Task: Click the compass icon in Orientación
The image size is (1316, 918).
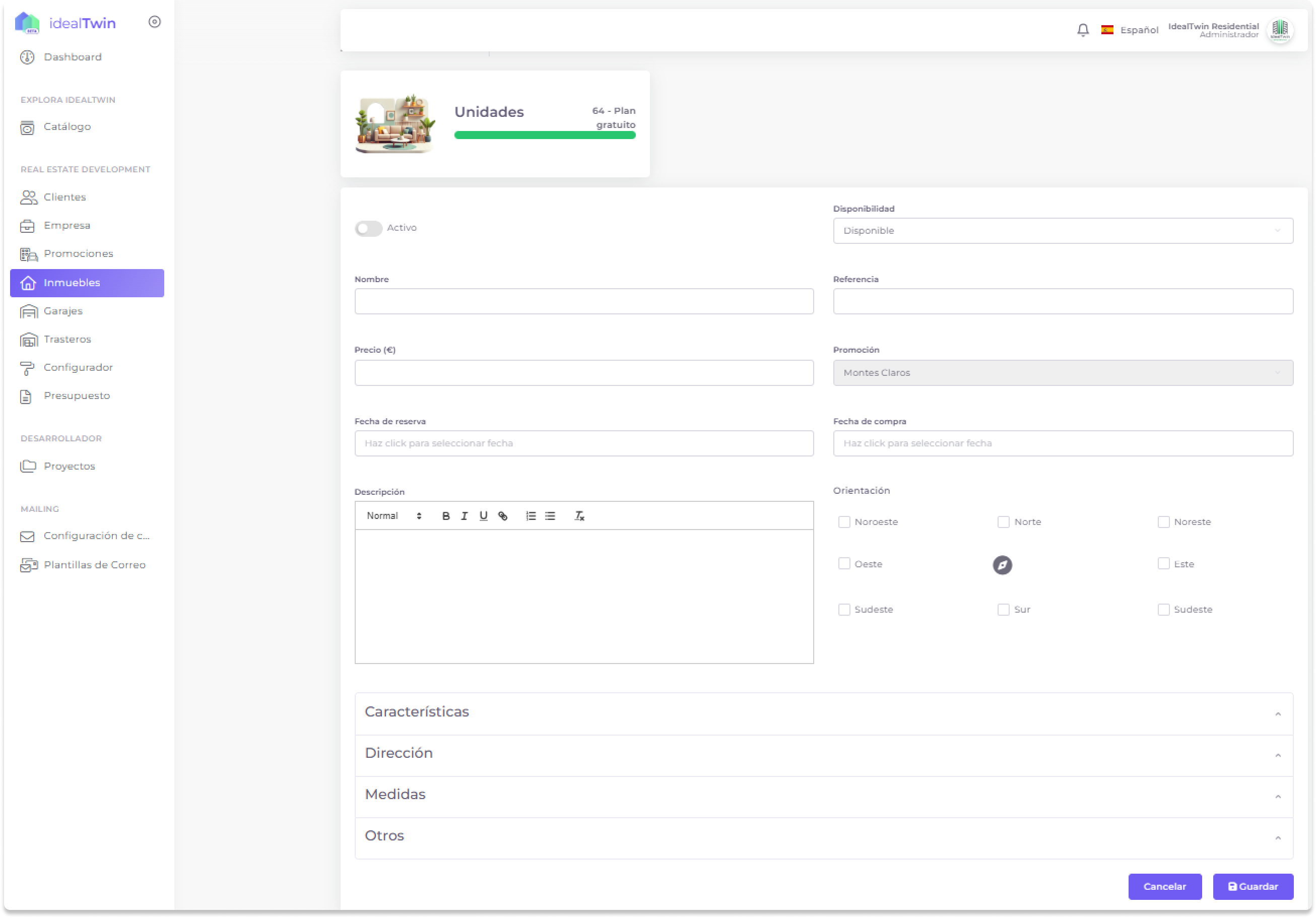Action: point(1002,565)
